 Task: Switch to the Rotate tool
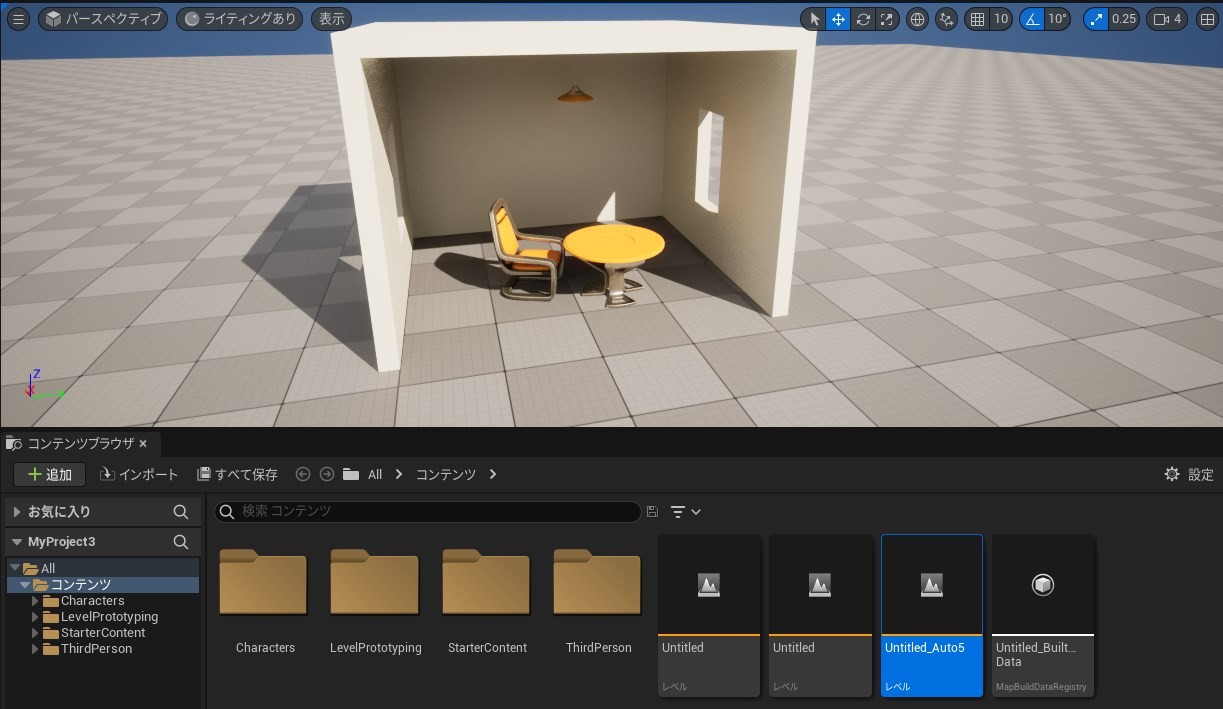coord(862,18)
